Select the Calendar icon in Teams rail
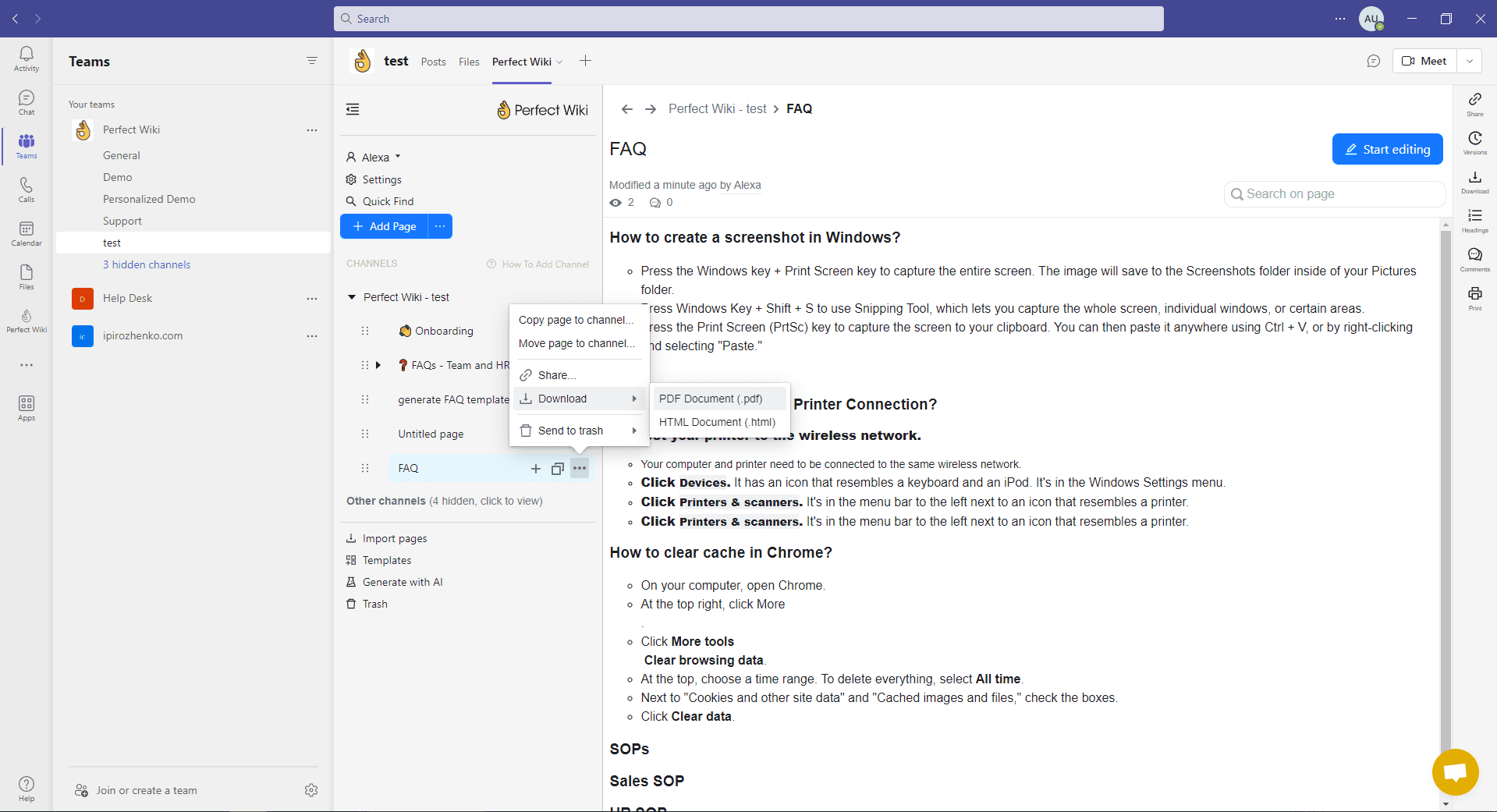 click(26, 232)
